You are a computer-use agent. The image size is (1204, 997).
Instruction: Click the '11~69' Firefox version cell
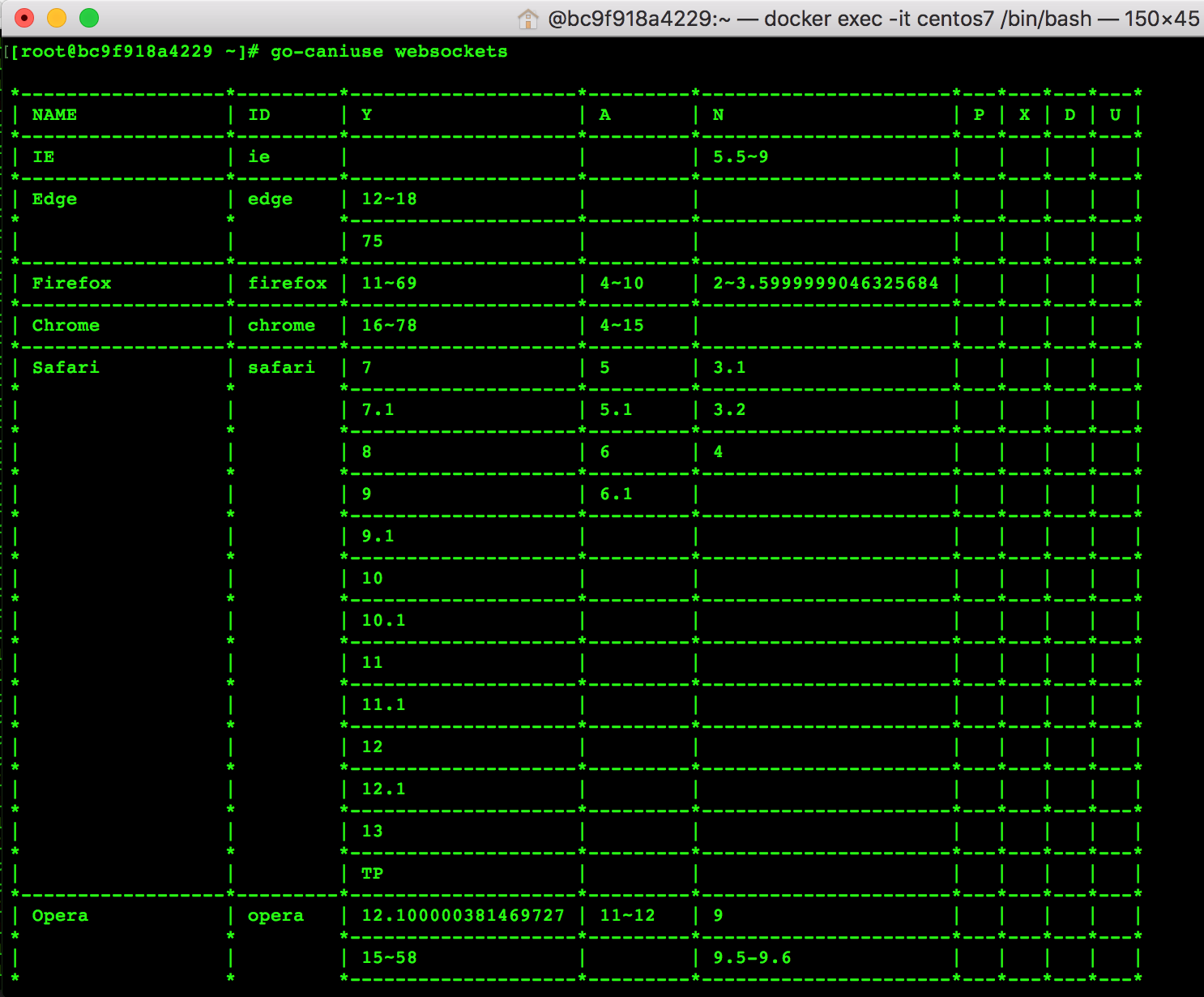tap(389, 283)
